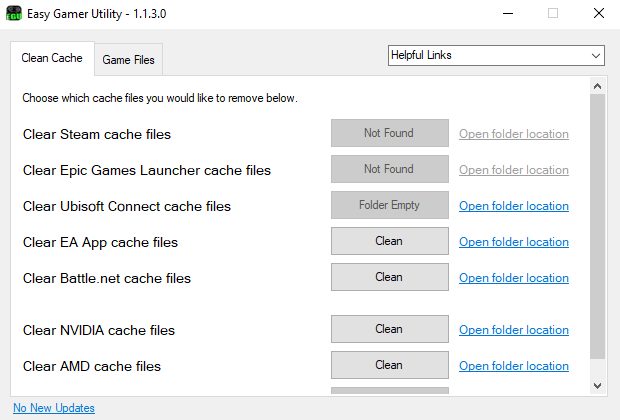Click 'Clear Battle.net cache files' text

(x=107, y=278)
